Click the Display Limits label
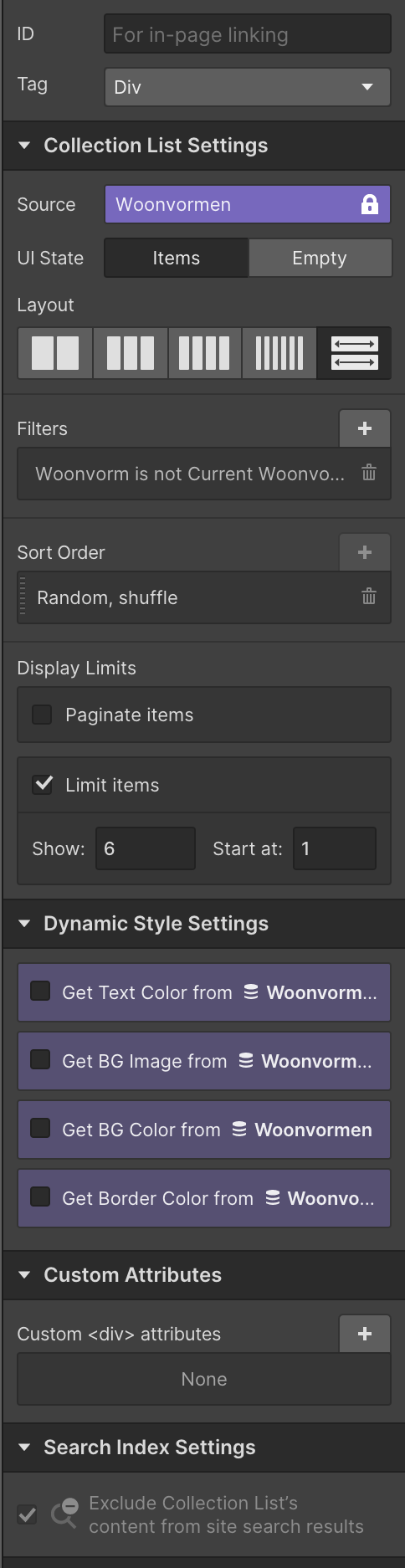 pos(77,668)
